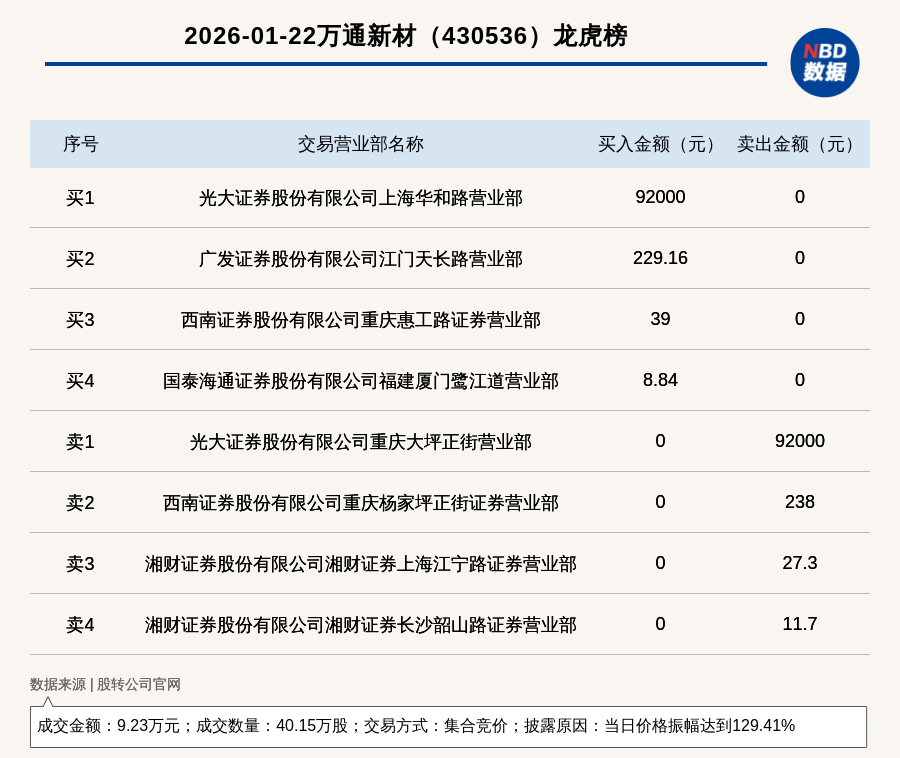Select the 卖4 sequence label
Viewport: 900px width, 758px height.
[x=80, y=625]
